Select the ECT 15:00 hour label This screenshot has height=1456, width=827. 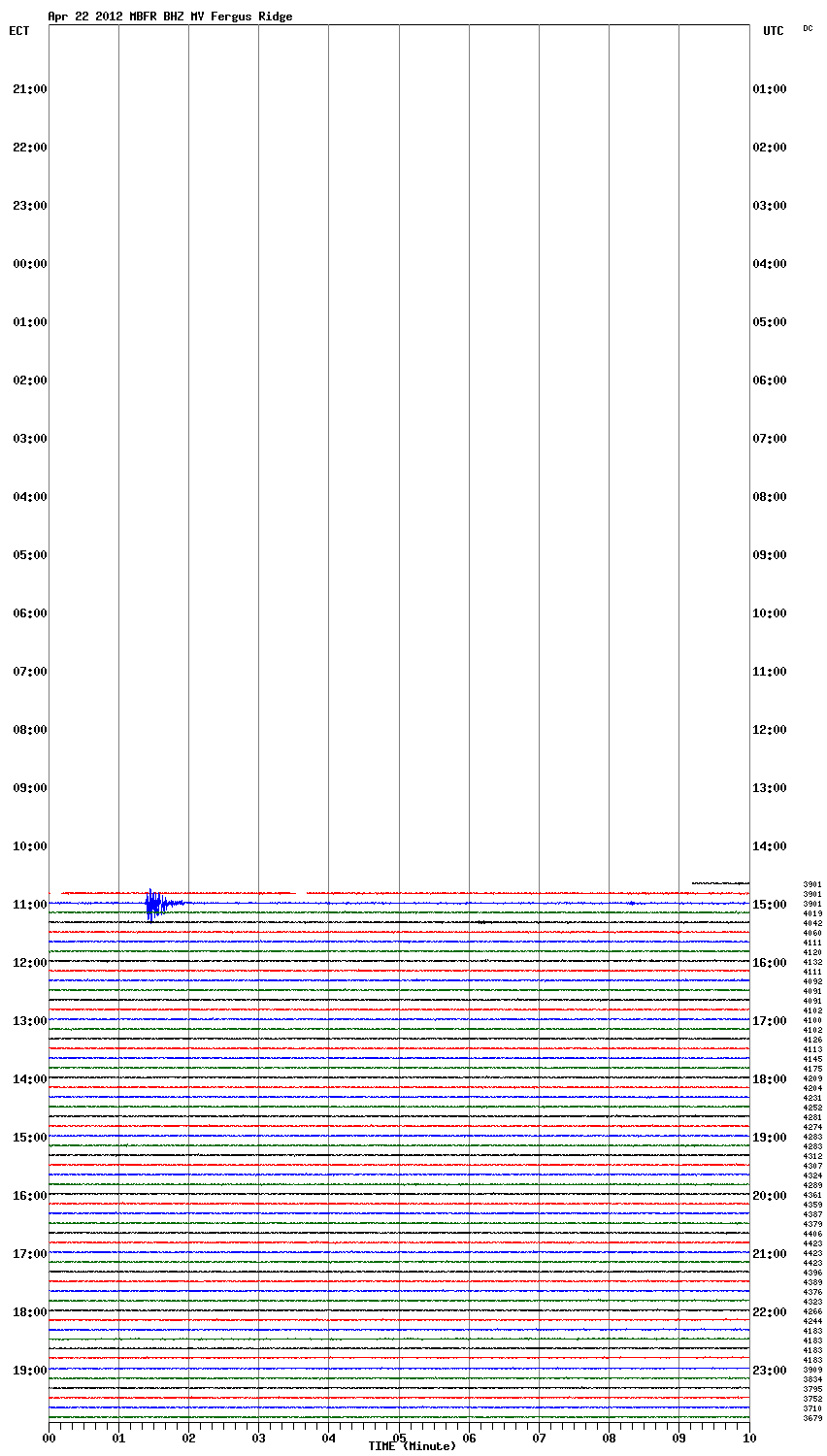[x=30, y=1138]
